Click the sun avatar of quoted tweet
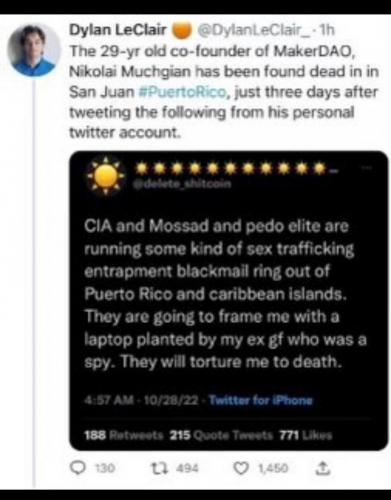 click(106, 176)
